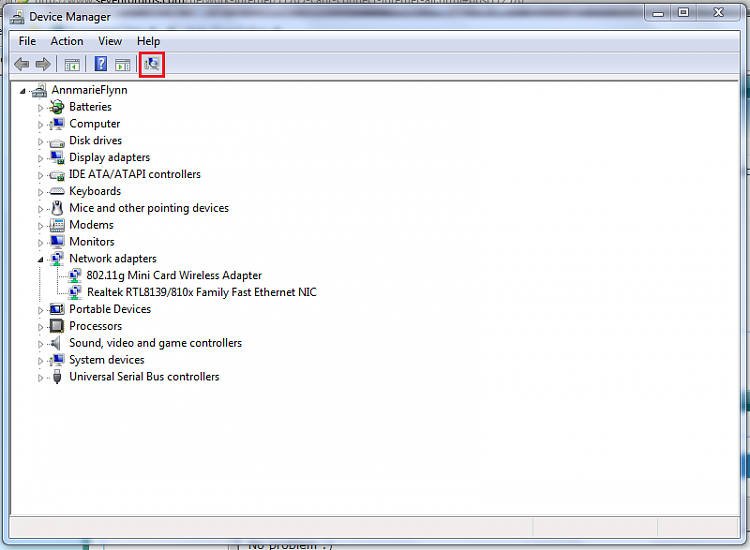Image resolution: width=750 pixels, height=550 pixels.
Task: Click the Device Manager title bar icon
Action: tap(17, 17)
